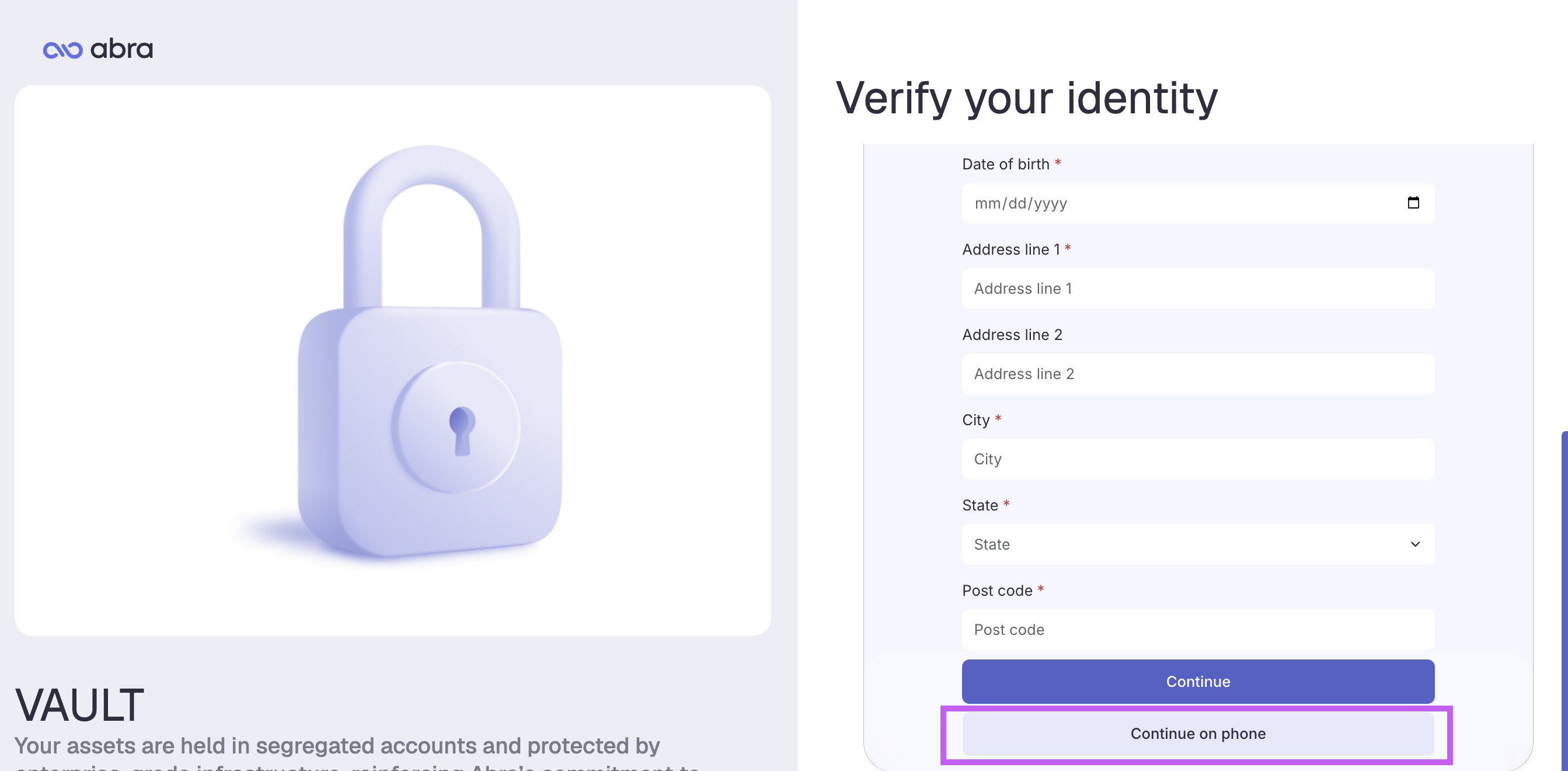Click the State field label

980,505
